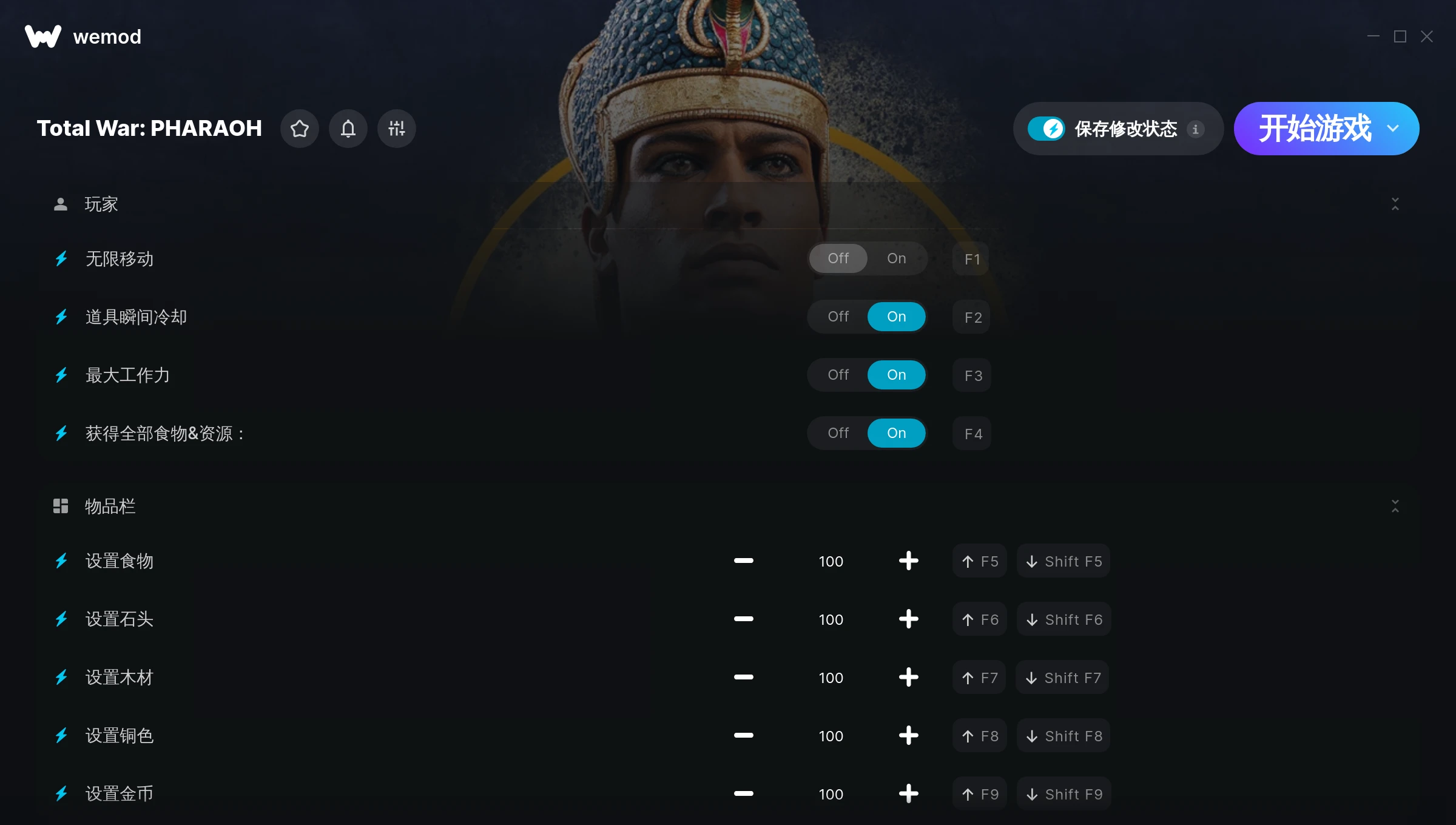Click the F8 increase hotkey button

tap(980, 736)
